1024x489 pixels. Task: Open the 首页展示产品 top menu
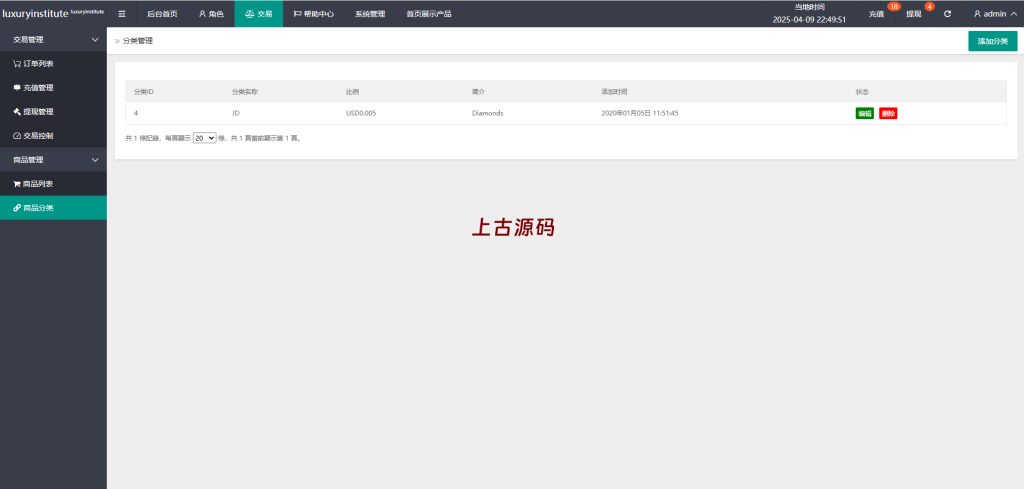pyautogui.click(x=428, y=14)
